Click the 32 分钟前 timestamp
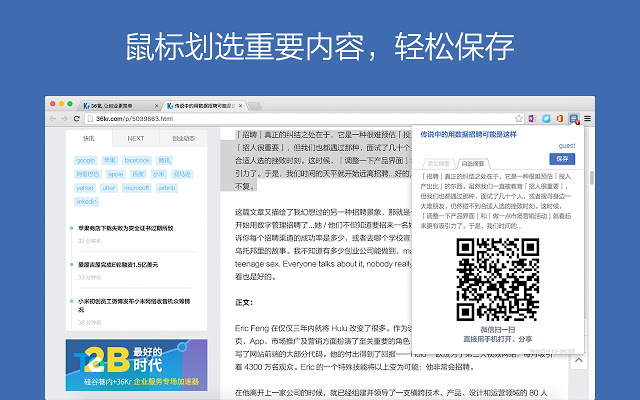640x400 pixels. point(90,241)
